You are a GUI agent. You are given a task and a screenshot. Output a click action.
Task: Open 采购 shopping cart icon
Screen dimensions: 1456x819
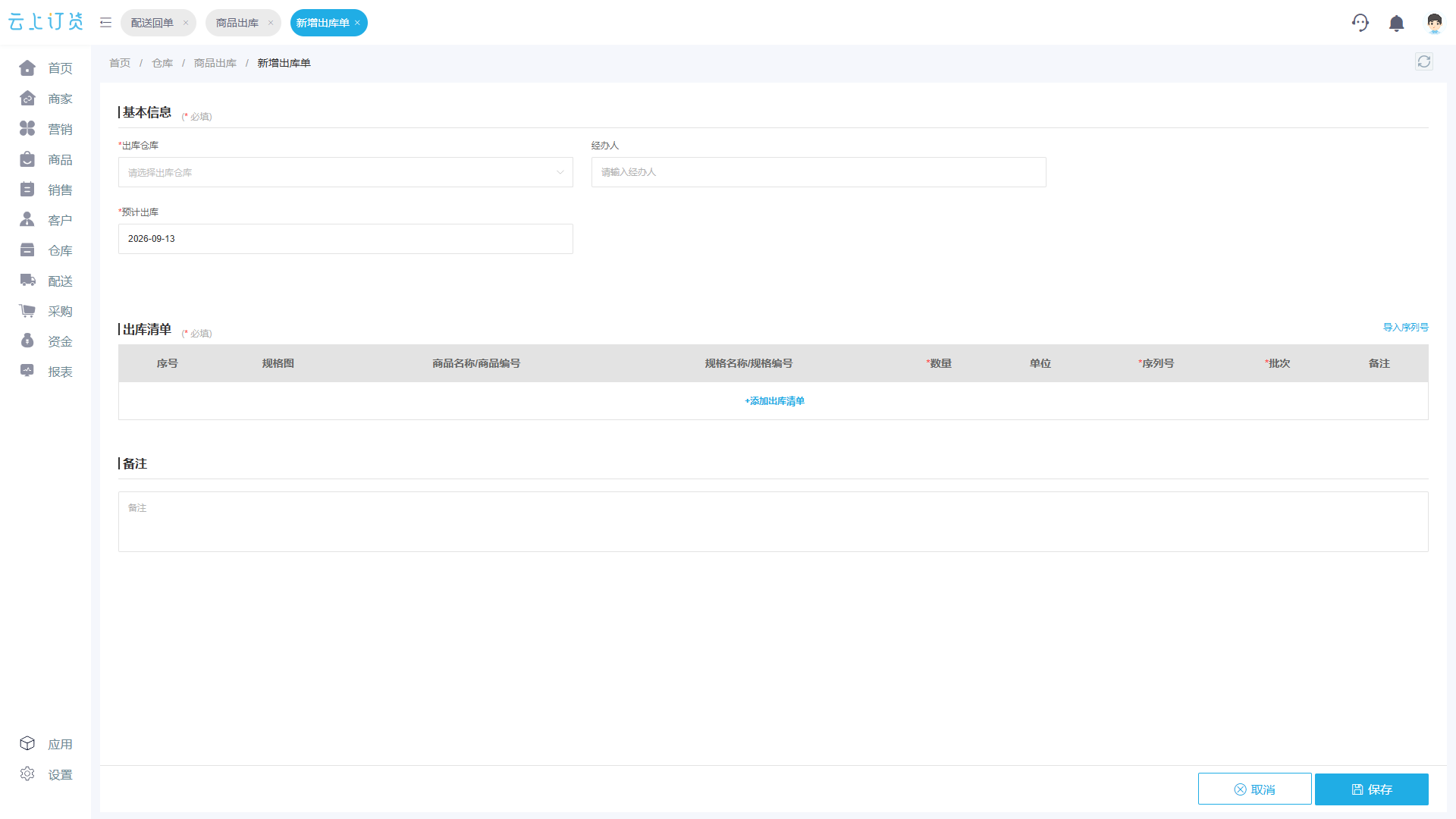[x=27, y=311]
